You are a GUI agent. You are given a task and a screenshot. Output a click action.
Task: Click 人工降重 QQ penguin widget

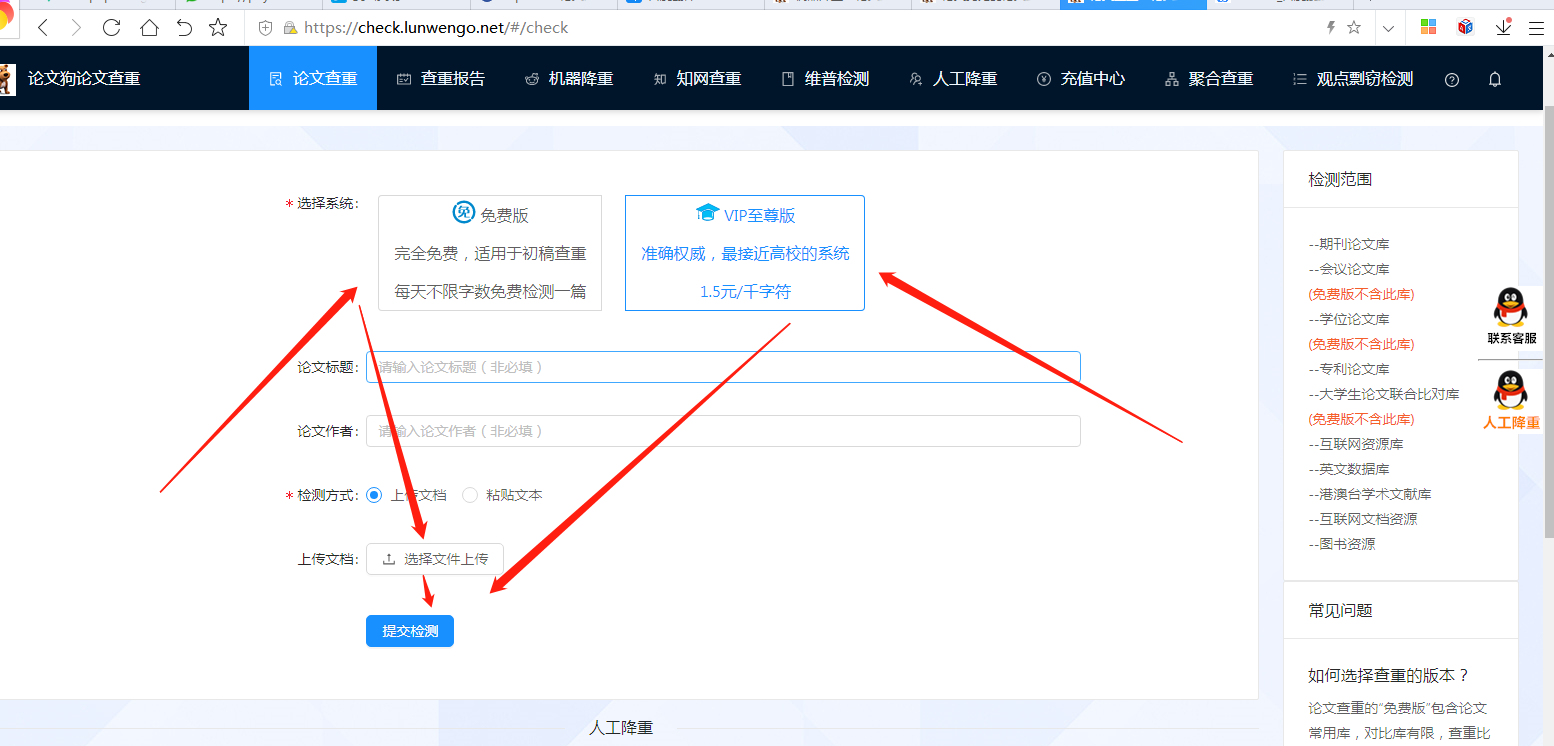click(1511, 400)
